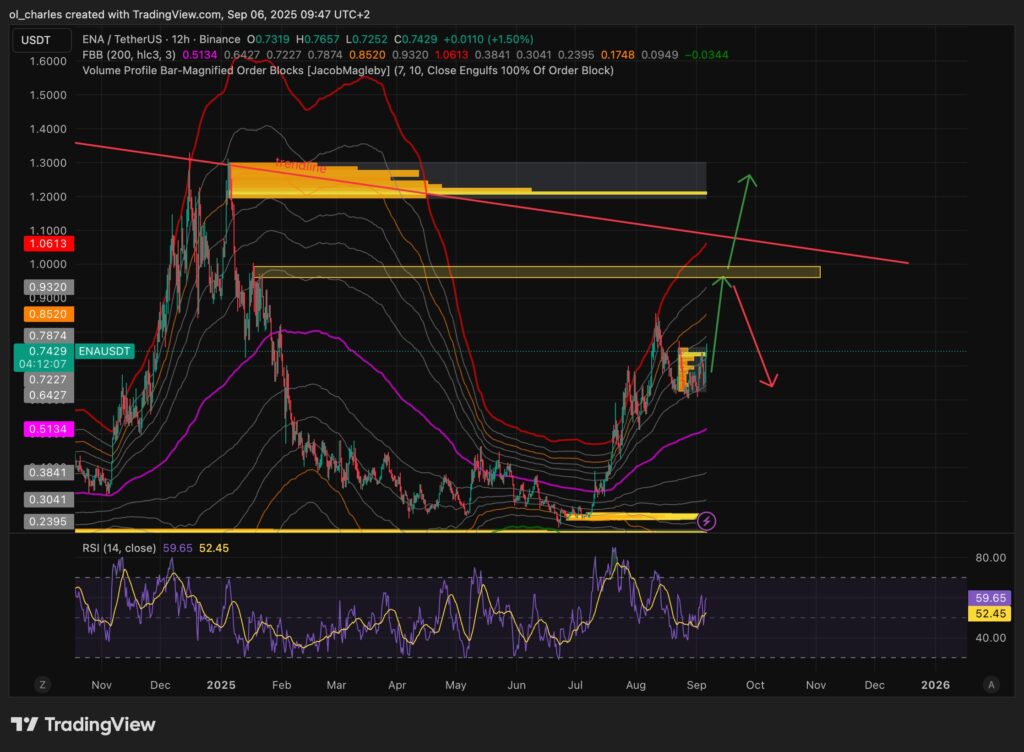Click the red 'trendline' text label
This screenshot has width=1024, height=752.
pos(300,165)
